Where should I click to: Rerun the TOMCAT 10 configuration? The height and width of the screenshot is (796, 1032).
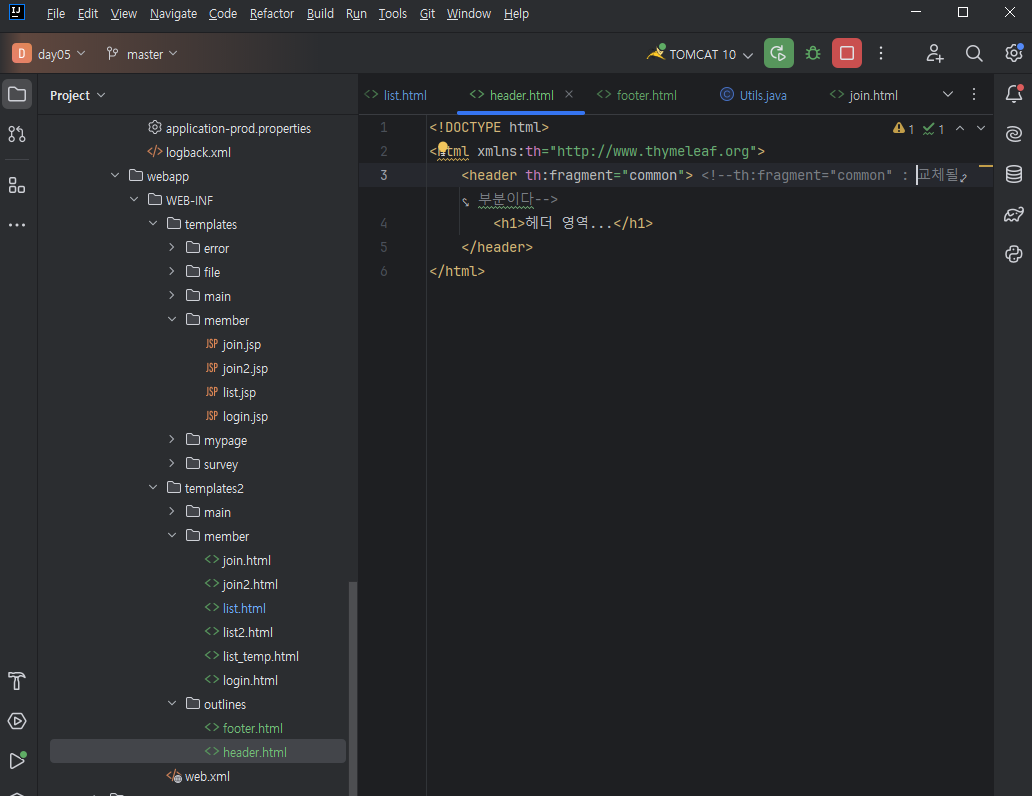point(779,53)
